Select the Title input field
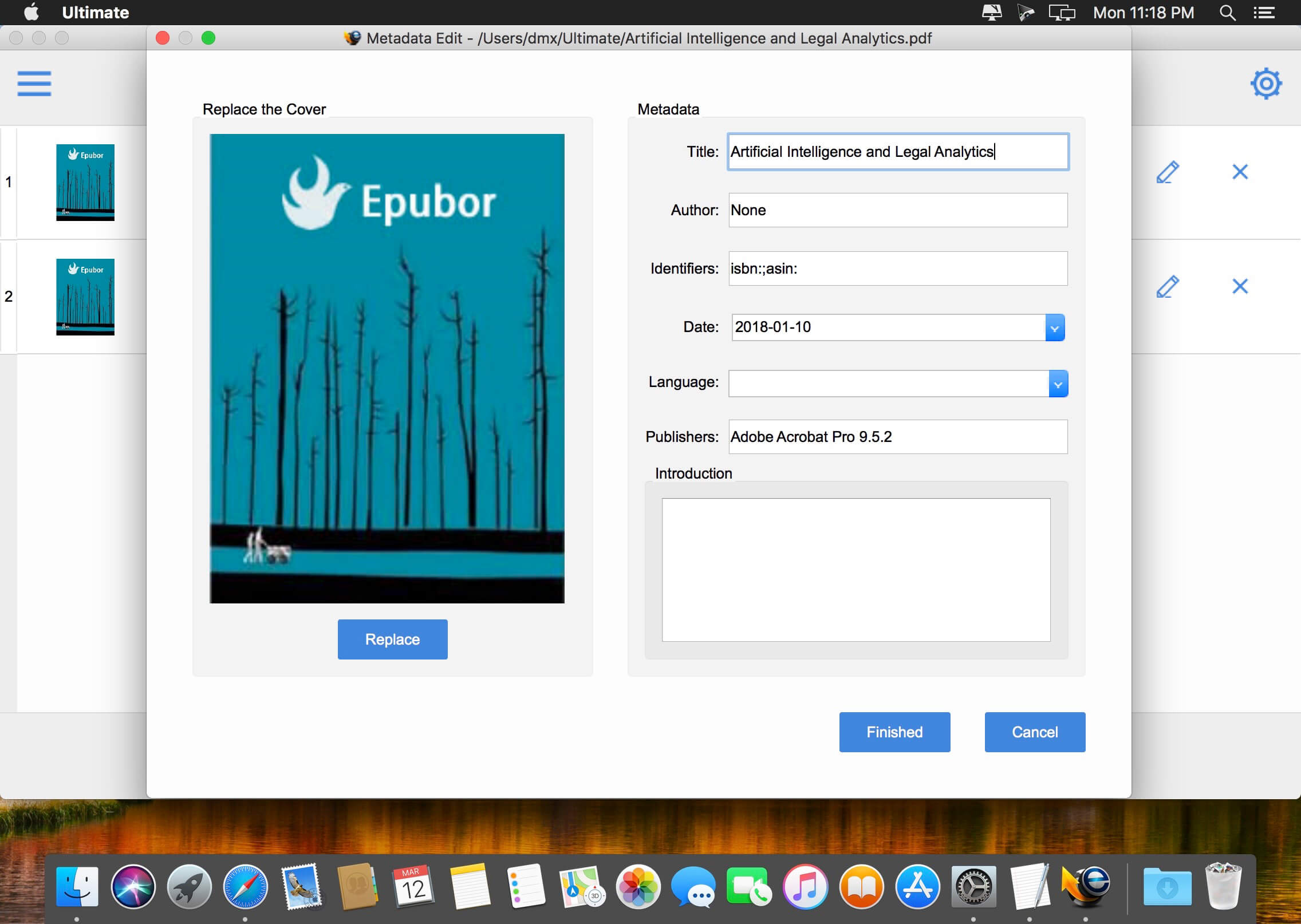The height and width of the screenshot is (924, 1301). [x=897, y=152]
